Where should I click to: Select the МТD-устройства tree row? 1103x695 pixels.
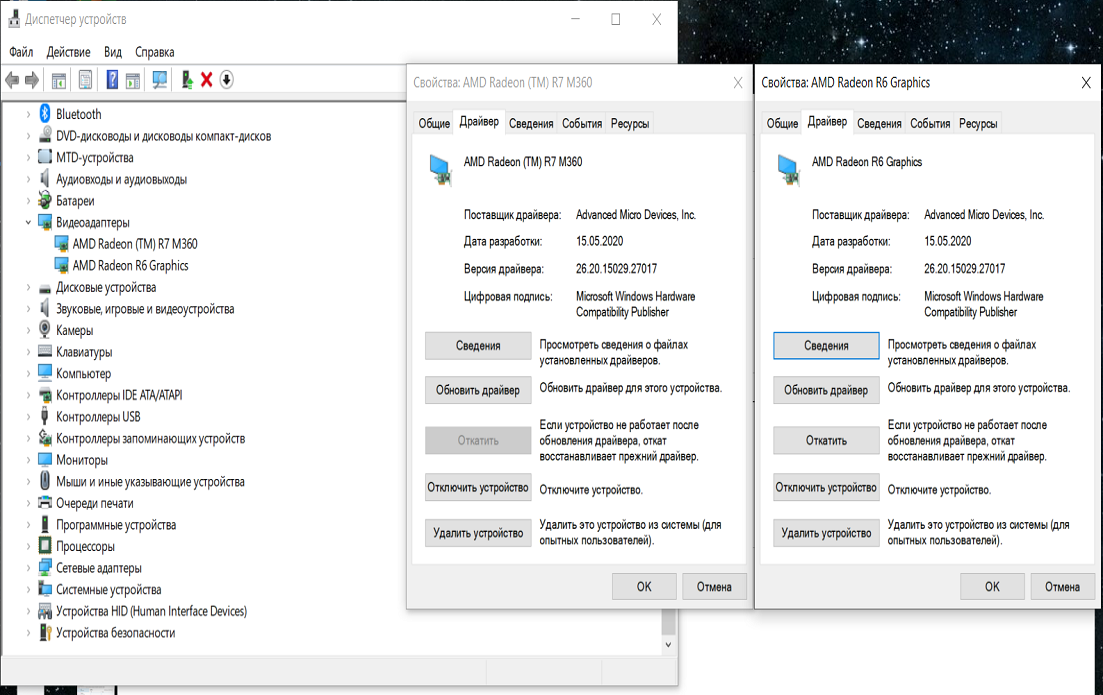pos(95,157)
